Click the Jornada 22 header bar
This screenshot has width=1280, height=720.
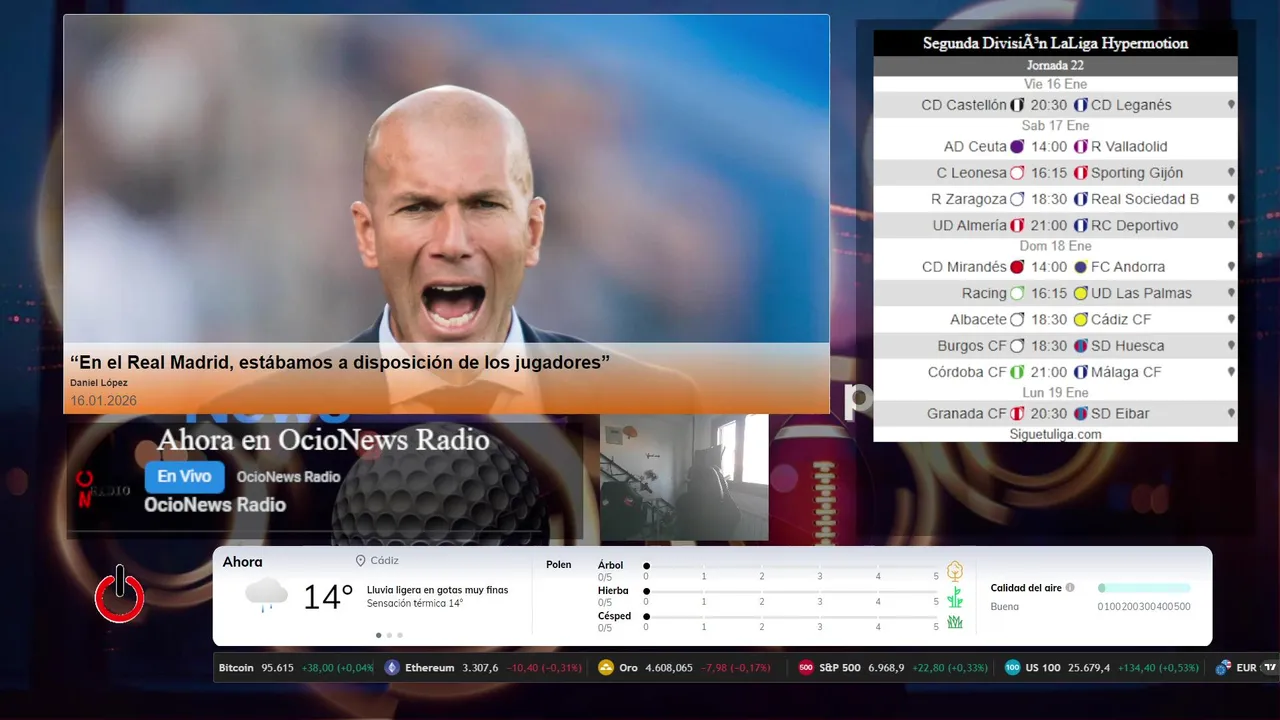(1055, 66)
